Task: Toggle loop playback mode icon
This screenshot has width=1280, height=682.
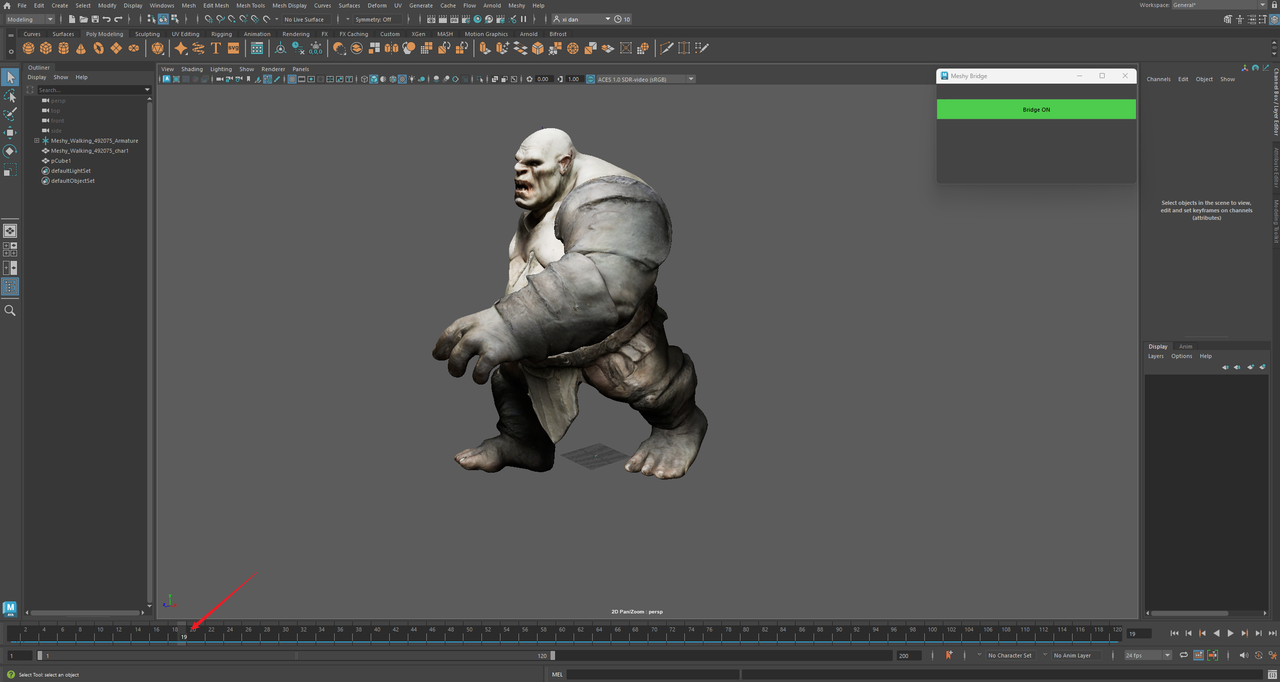Action: click(1183, 655)
